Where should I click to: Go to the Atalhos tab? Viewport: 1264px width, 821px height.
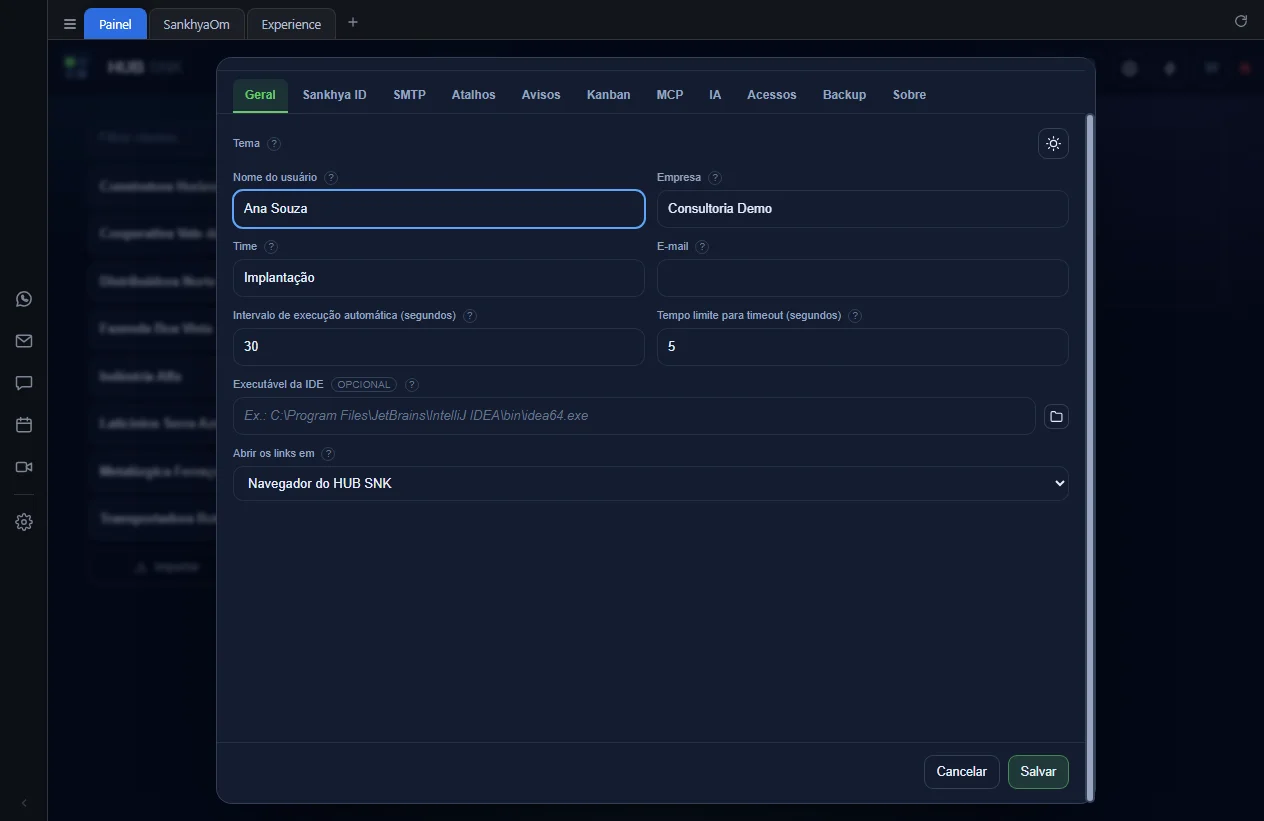click(474, 95)
